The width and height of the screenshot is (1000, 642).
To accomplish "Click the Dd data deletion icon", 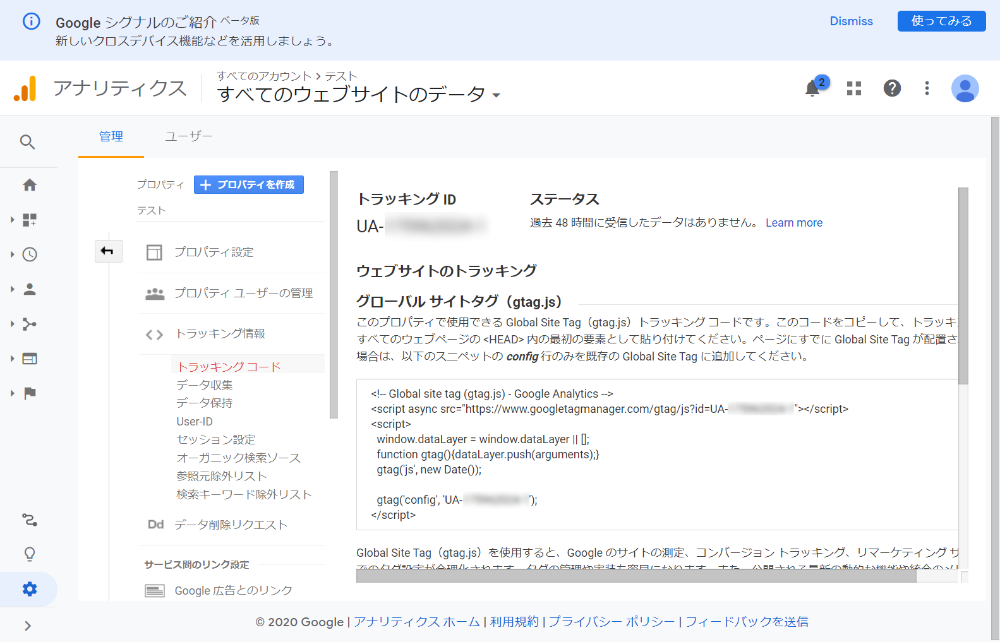I will (156, 524).
